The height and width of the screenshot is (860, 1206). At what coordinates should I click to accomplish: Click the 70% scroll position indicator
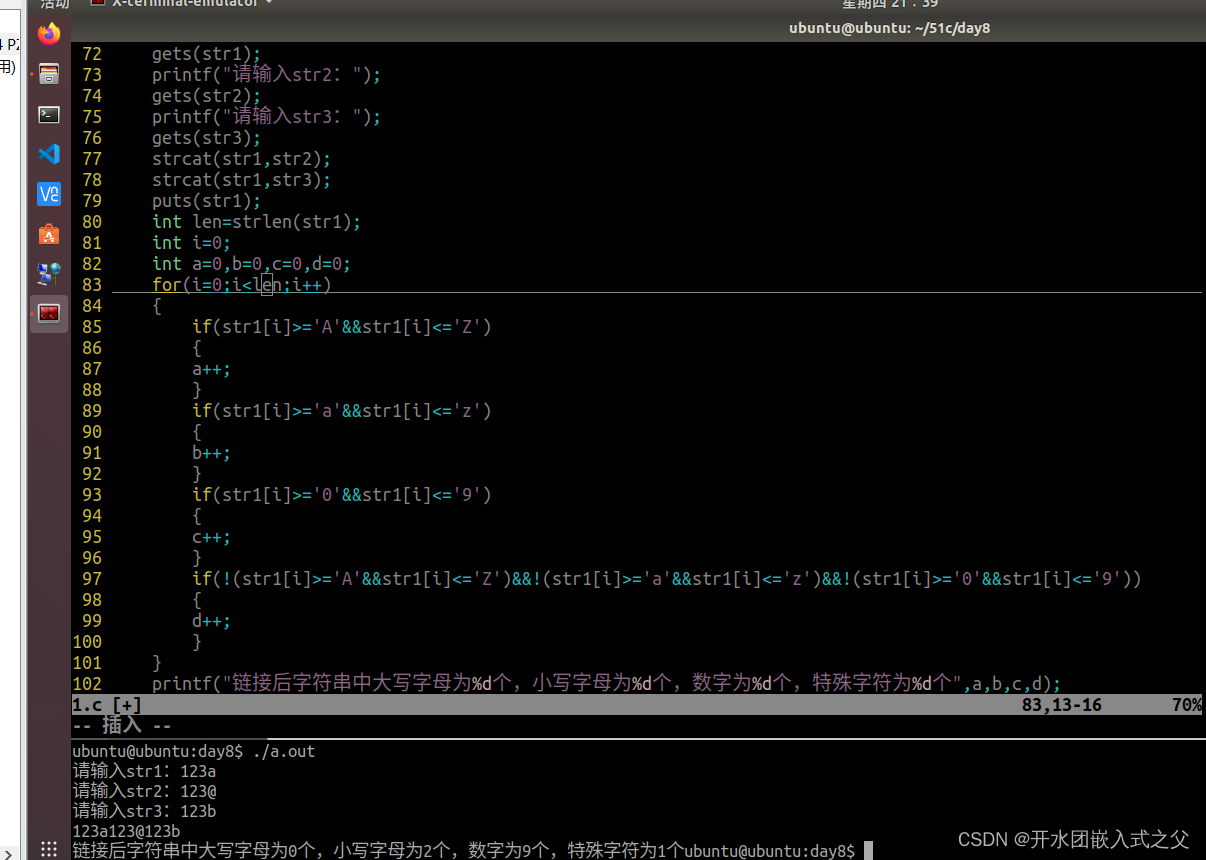coord(1186,705)
